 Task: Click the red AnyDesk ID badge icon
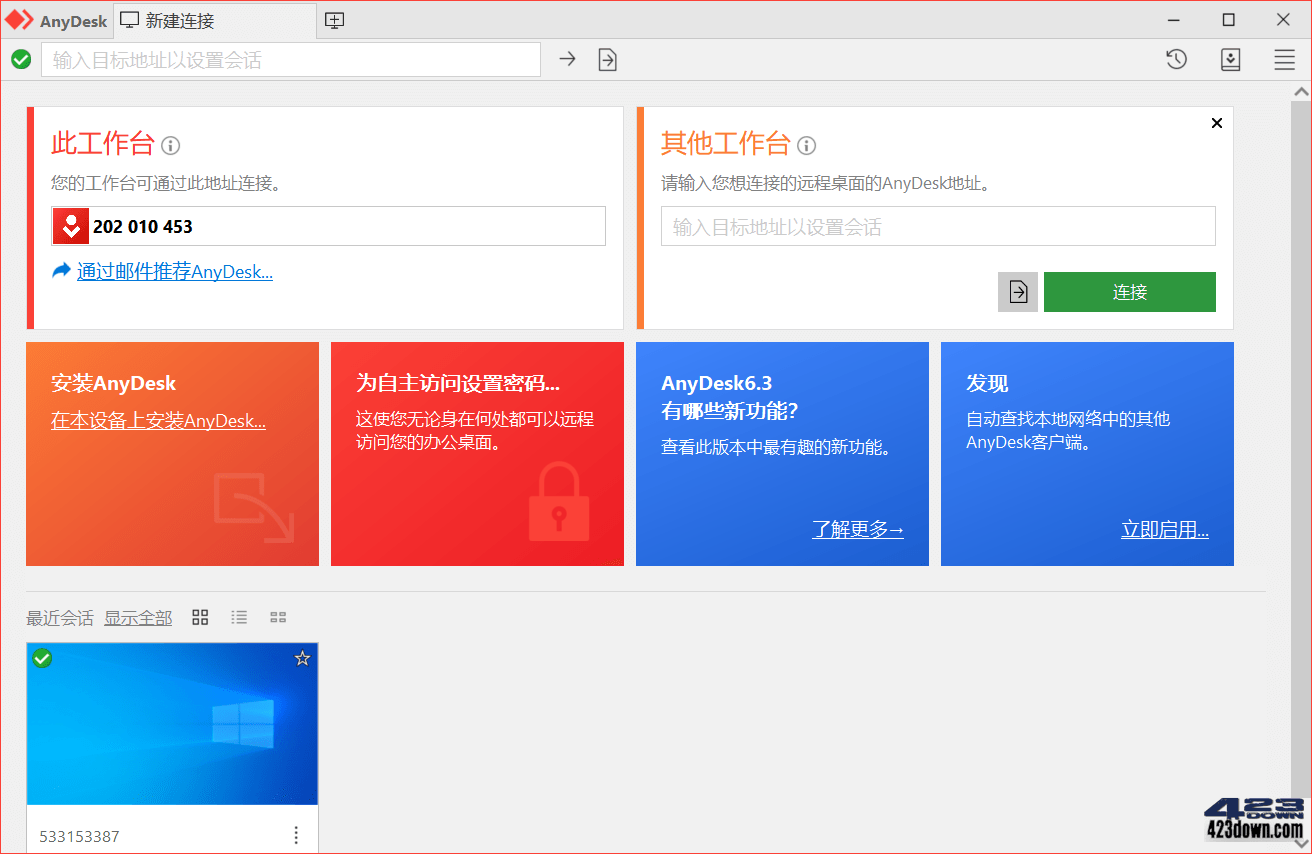pyautogui.click(x=70, y=226)
